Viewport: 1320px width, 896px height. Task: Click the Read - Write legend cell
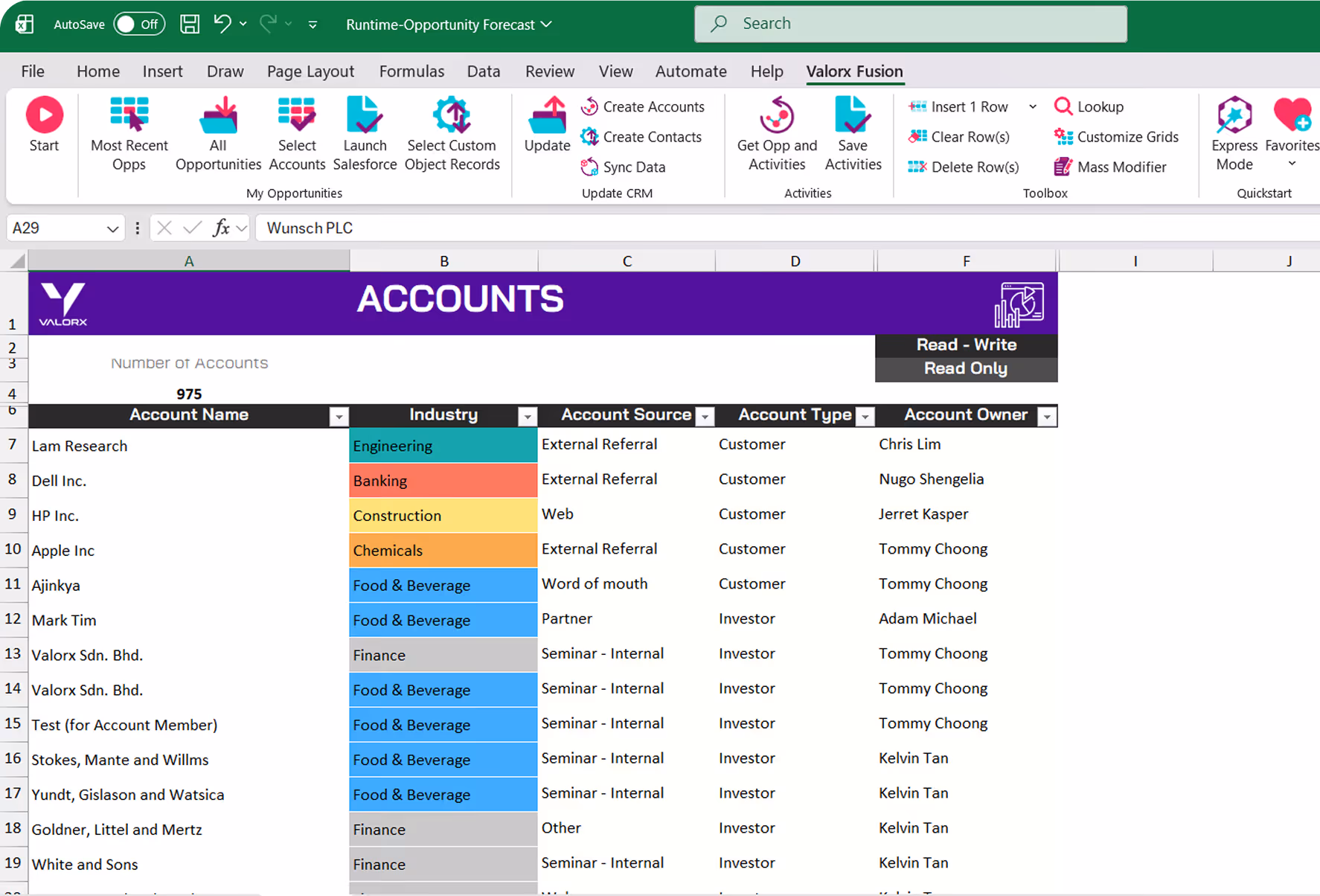tap(966, 345)
